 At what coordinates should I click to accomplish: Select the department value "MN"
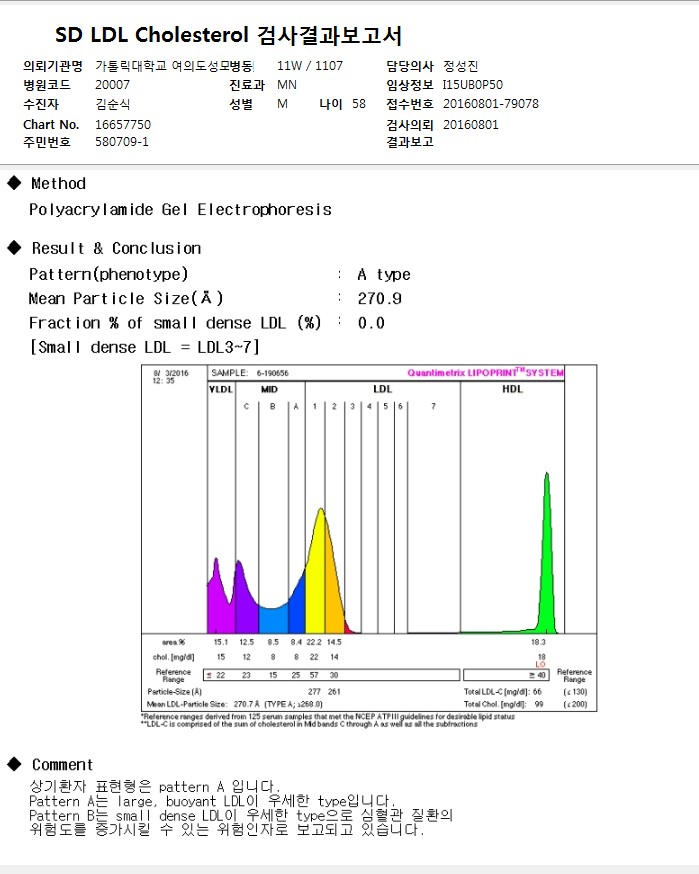click(287, 85)
